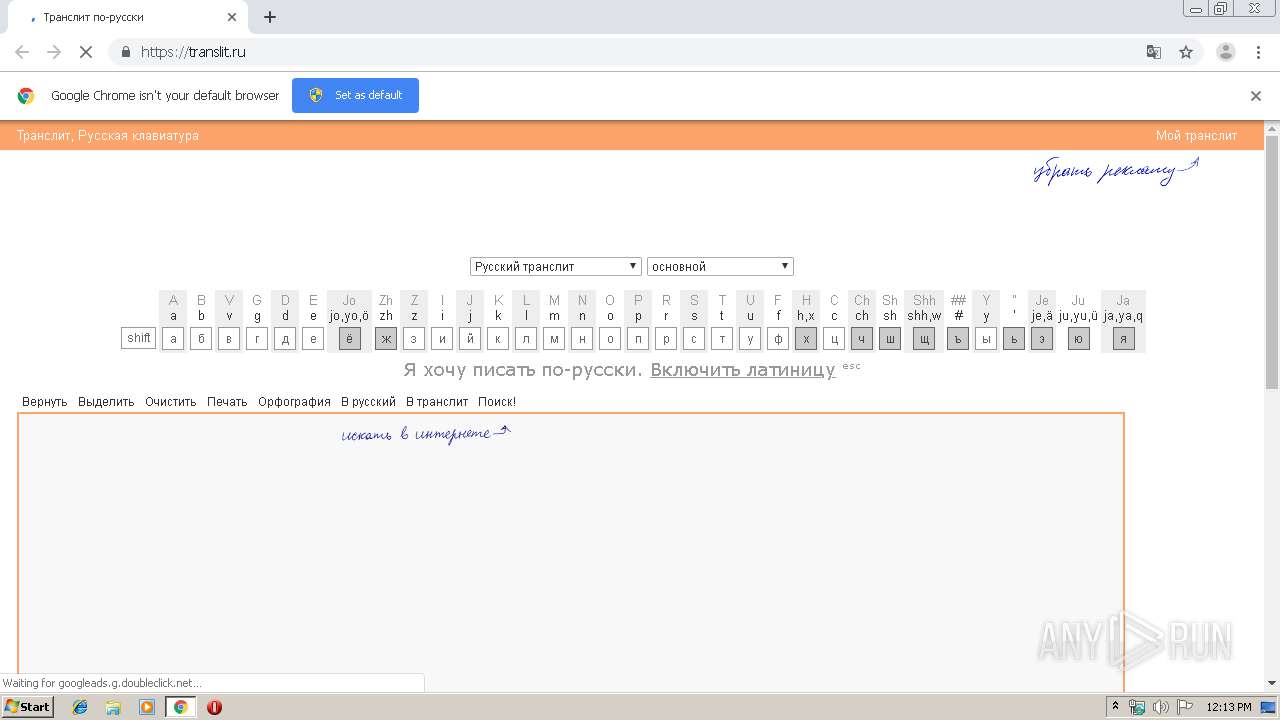Image resolution: width=1280 pixels, height=720 pixels.
Task: Click the Cyrillic 'а' virtual key
Action: click(x=173, y=338)
